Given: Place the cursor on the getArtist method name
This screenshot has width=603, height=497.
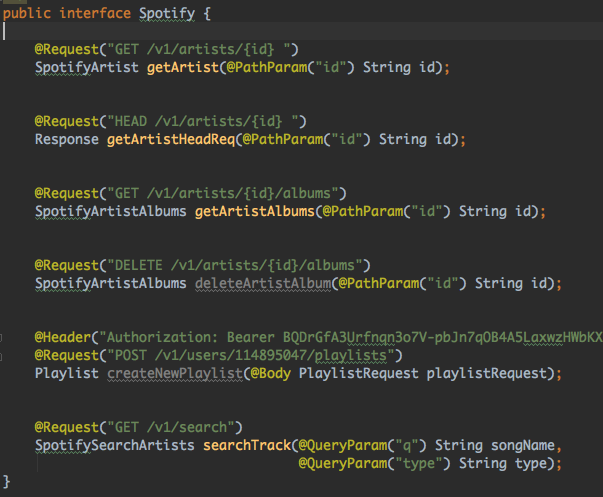Looking at the screenshot, I should click(183, 68).
